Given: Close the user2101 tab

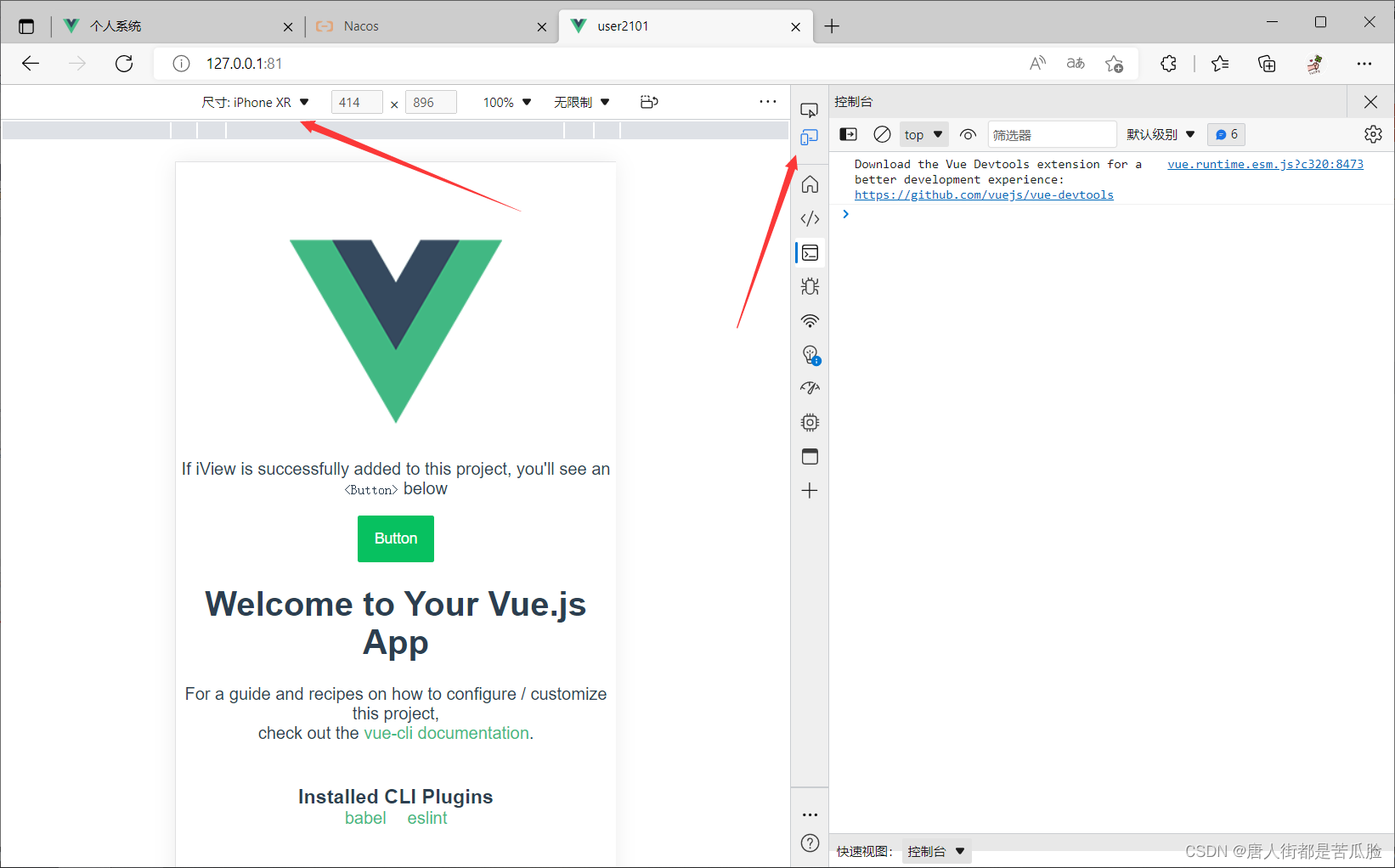Looking at the screenshot, I should (796, 27).
